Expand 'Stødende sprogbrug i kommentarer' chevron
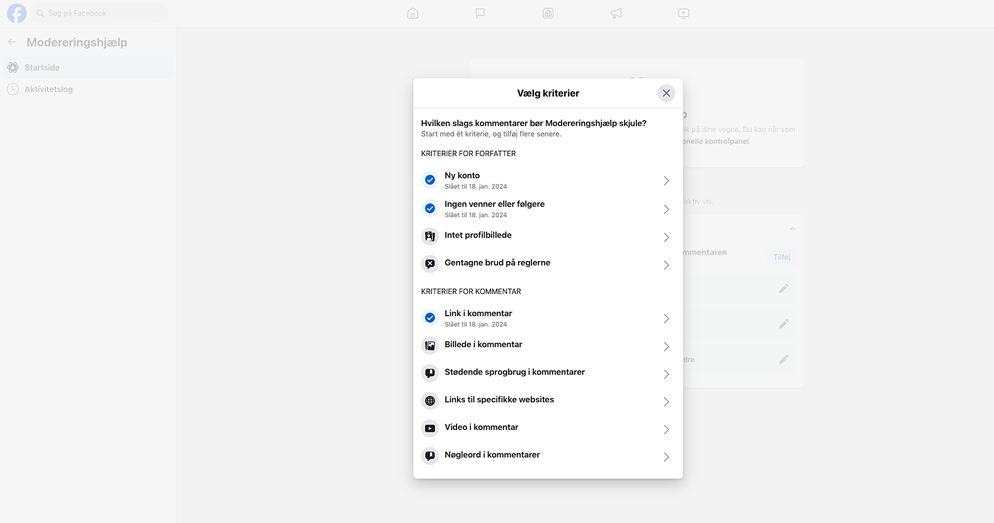Screen dimensions: 994x523 pos(666,374)
